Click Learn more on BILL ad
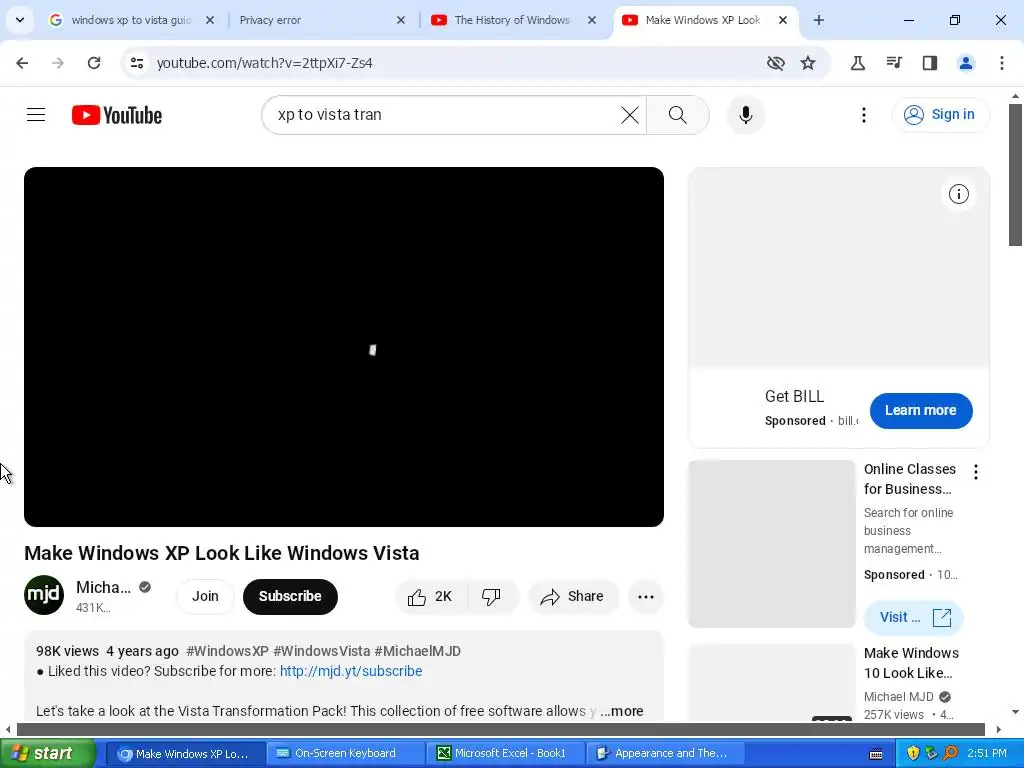 [x=920, y=411]
